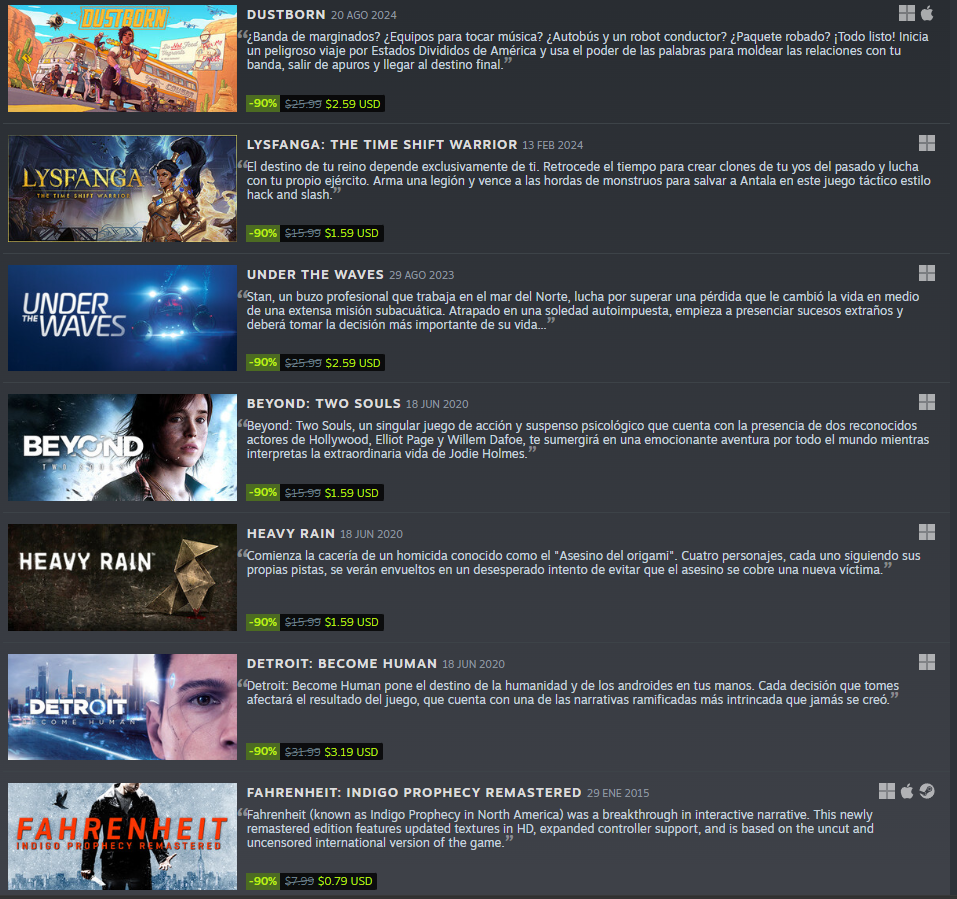Click Dustborn's -90% discount badge
Image resolution: width=957 pixels, height=899 pixels.
click(263, 104)
